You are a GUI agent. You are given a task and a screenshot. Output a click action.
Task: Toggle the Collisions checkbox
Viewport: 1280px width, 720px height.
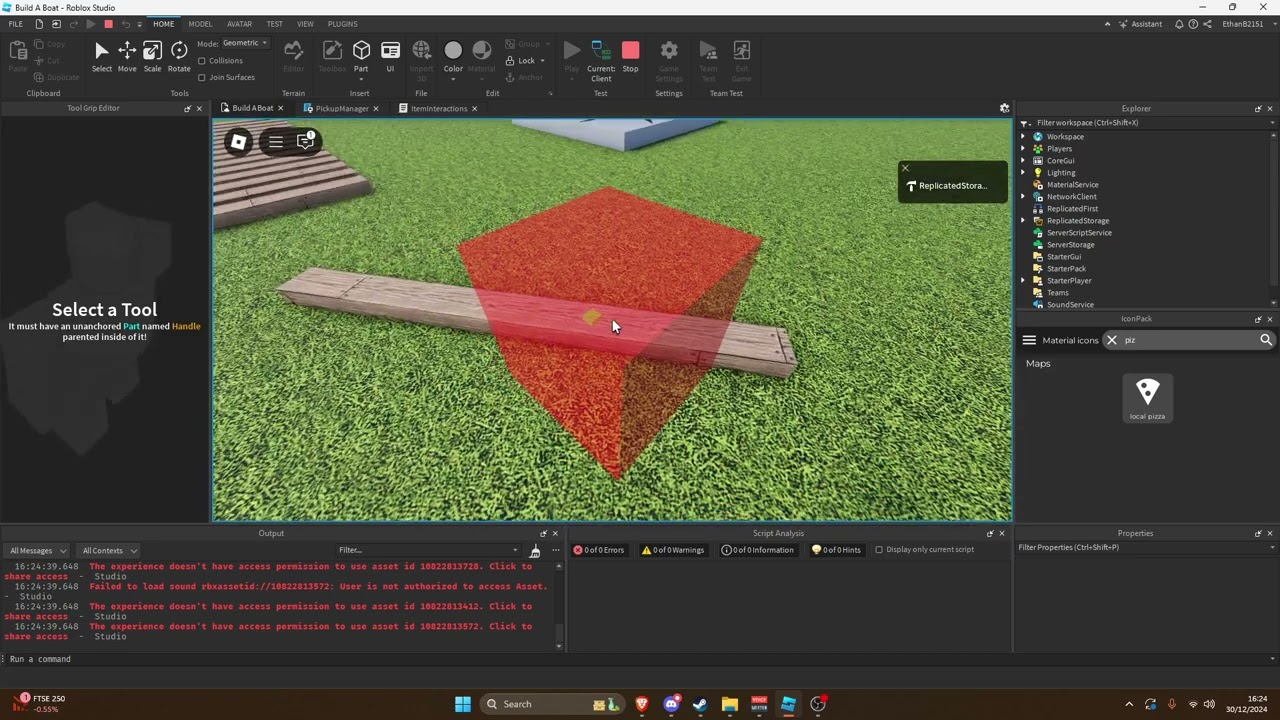click(202, 61)
